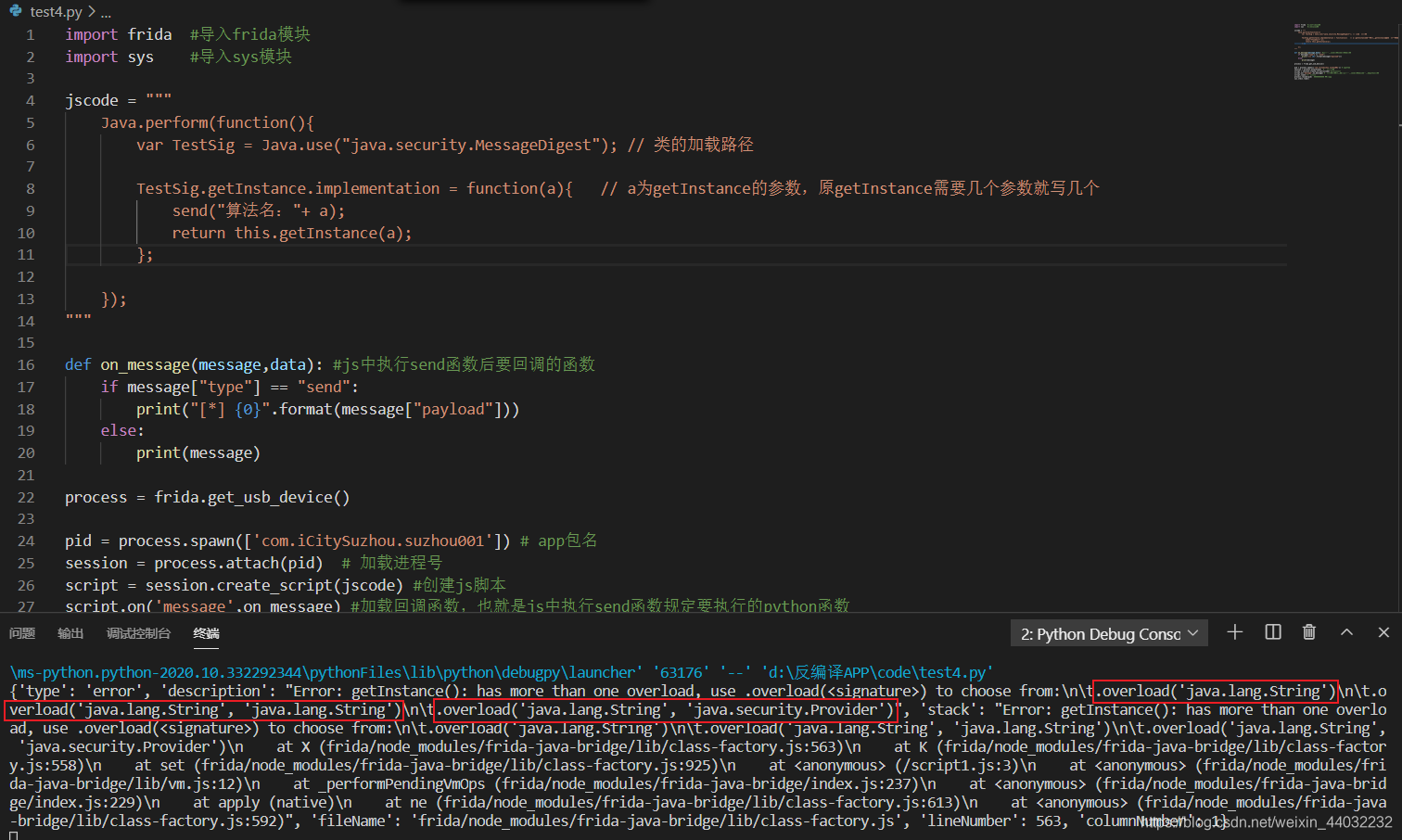Close the terminal panel
The width and height of the screenshot is (1402, 840).
[1383, 632]
